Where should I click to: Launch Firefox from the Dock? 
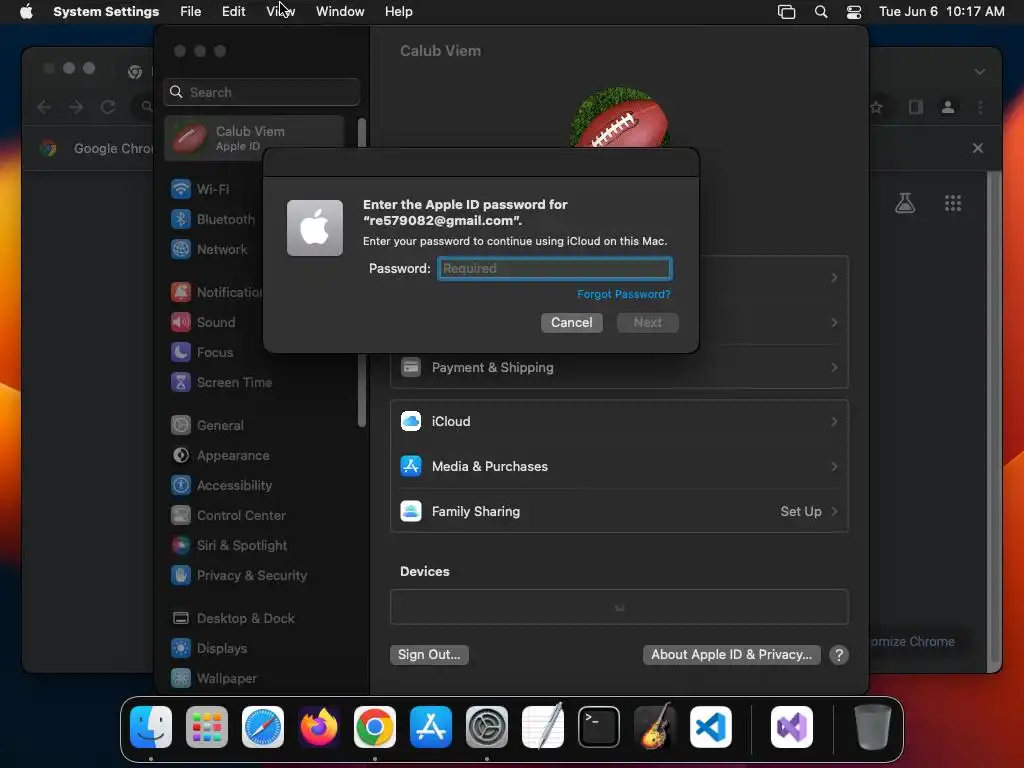[319, 728]
